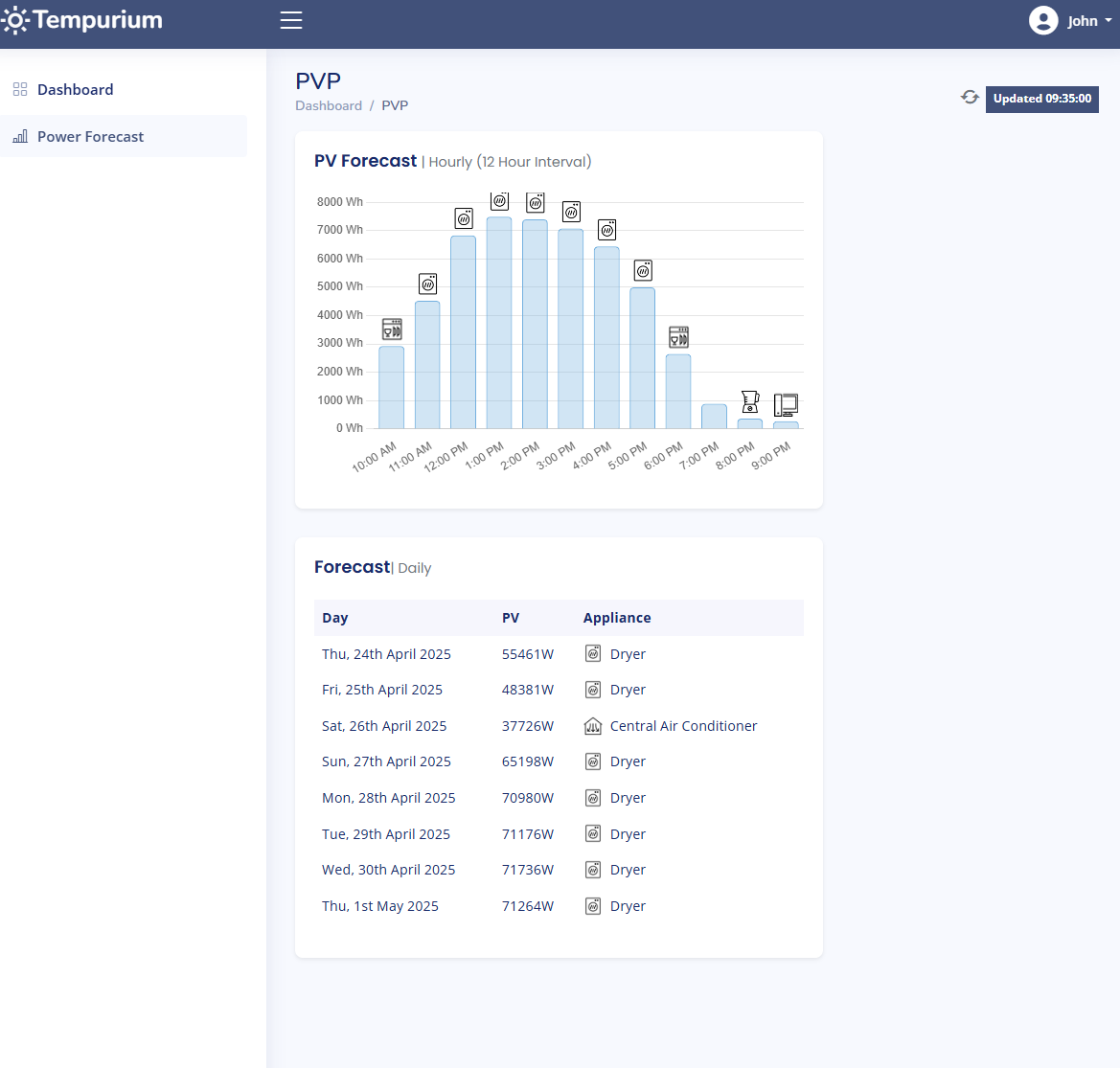1120x1068 pixels.
Task: Click the dishwasher icon above 6:00 PM bar
Action: click(678, 337)
